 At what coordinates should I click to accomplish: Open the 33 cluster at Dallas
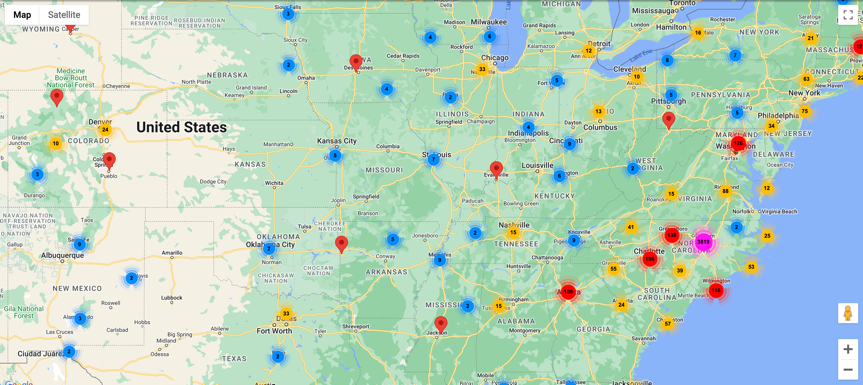[286, 314]
